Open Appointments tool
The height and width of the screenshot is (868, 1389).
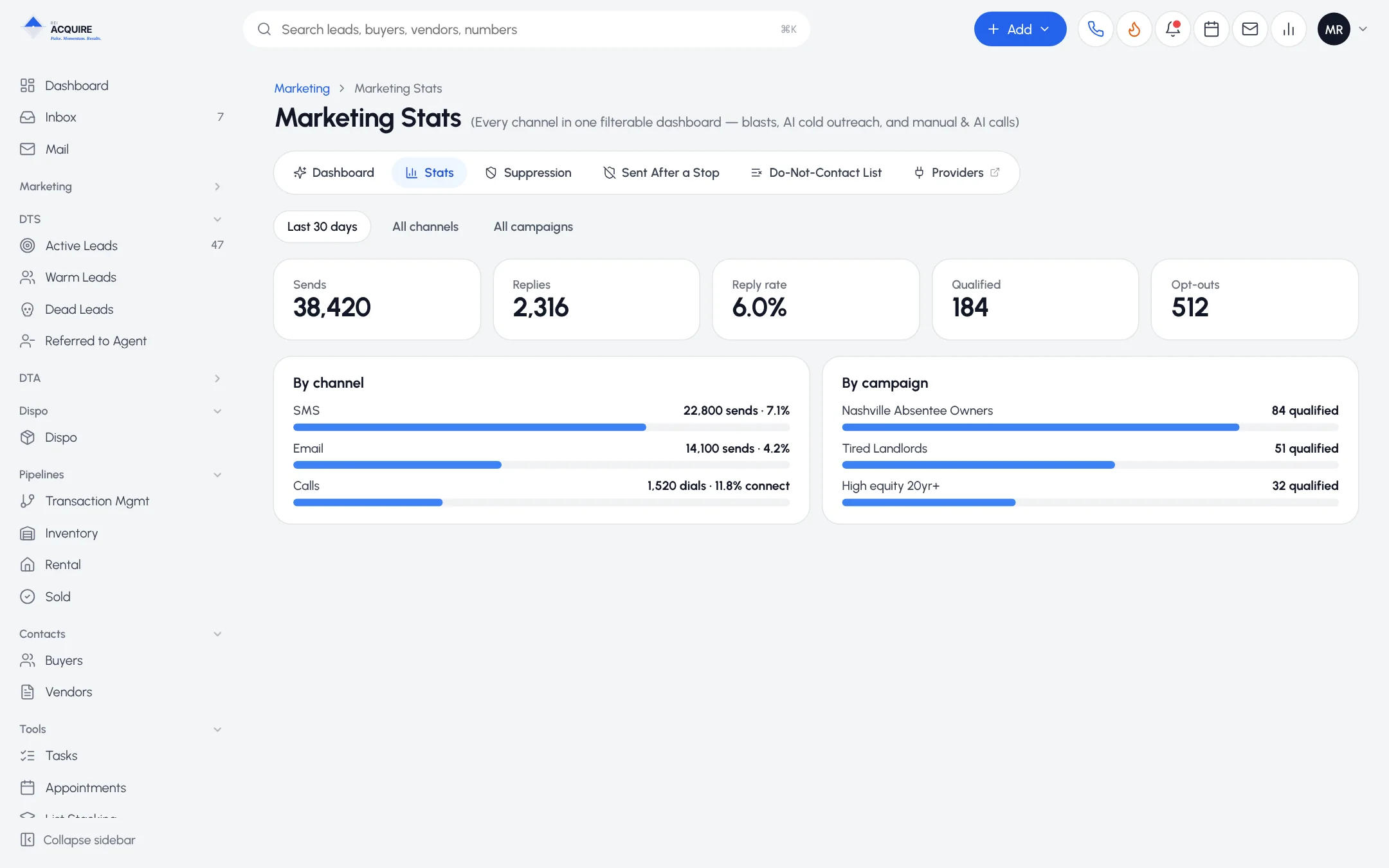coord(122,788)
